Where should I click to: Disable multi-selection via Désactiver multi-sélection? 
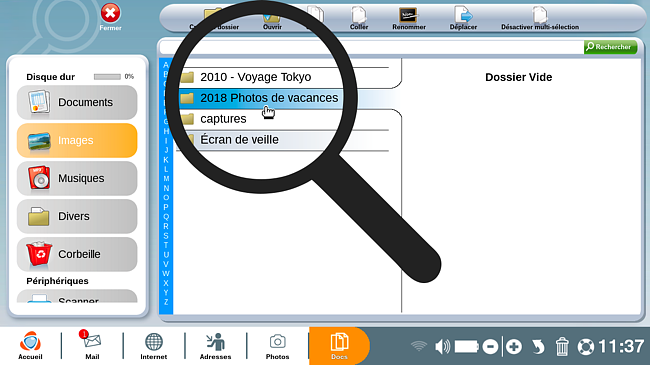click(x=540, y=18)
